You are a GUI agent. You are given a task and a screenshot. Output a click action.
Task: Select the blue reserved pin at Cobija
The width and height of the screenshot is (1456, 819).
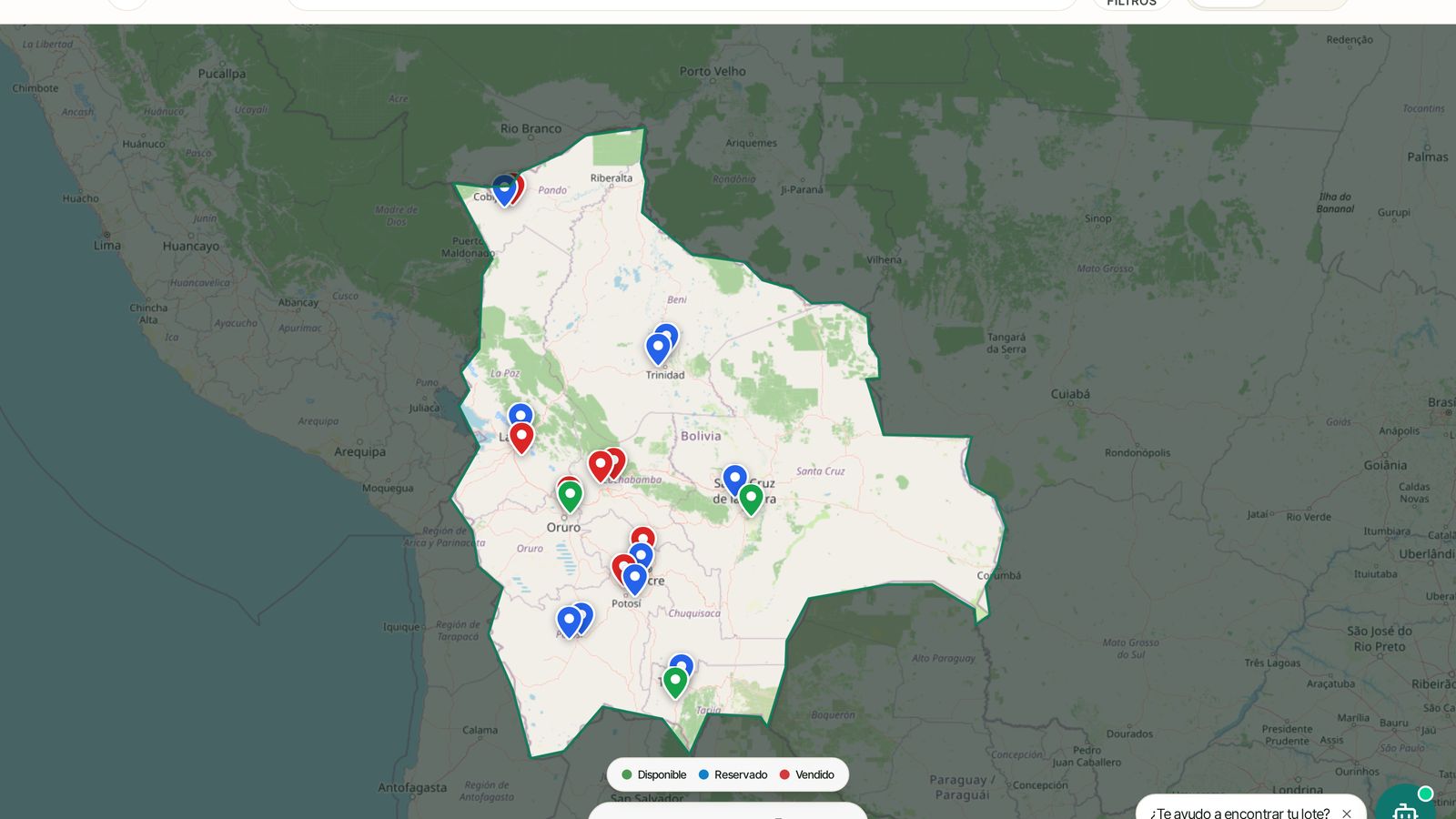point(504,190)
